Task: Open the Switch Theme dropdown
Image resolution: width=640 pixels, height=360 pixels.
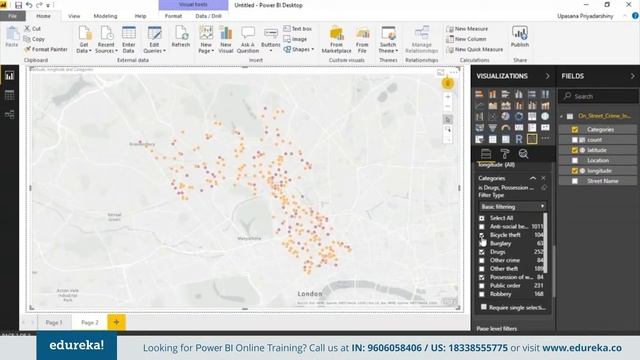Action: click(388, 40)
